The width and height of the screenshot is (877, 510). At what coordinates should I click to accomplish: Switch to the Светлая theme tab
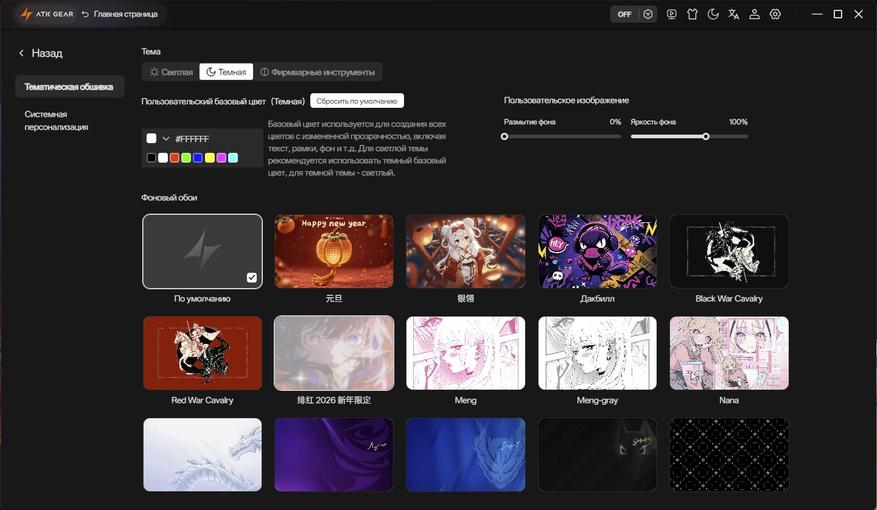pyautogui.click(x=171, y=72)
